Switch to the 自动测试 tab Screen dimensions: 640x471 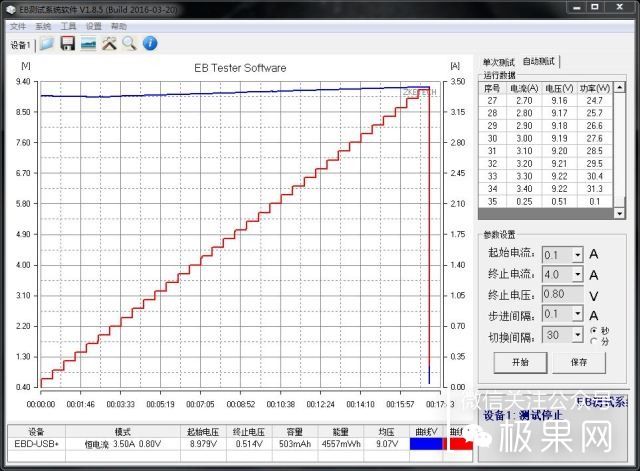point(539,62)
